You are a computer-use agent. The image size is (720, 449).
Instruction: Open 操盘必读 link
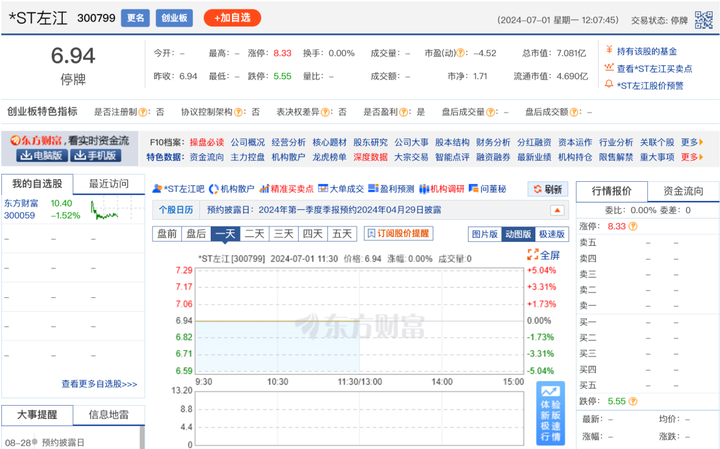(207, 142)
